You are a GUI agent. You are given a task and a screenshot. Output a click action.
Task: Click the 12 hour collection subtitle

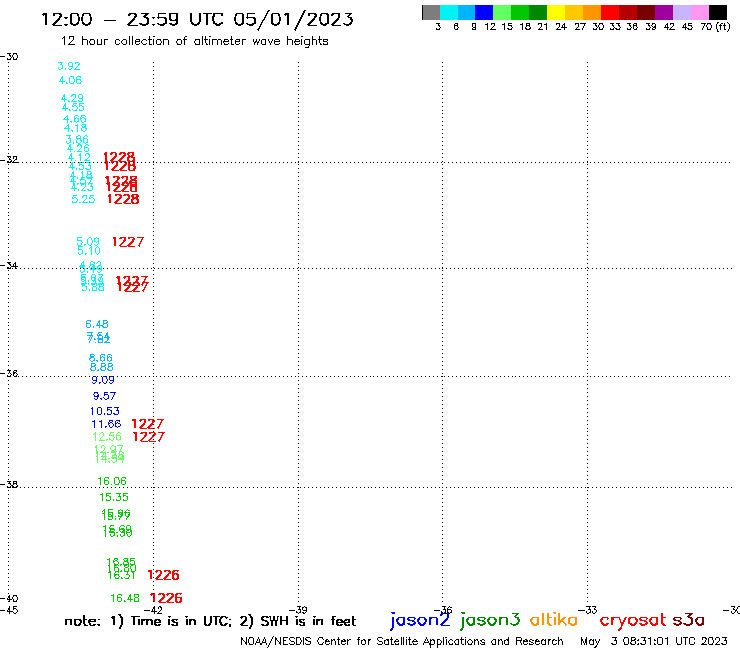194,41
